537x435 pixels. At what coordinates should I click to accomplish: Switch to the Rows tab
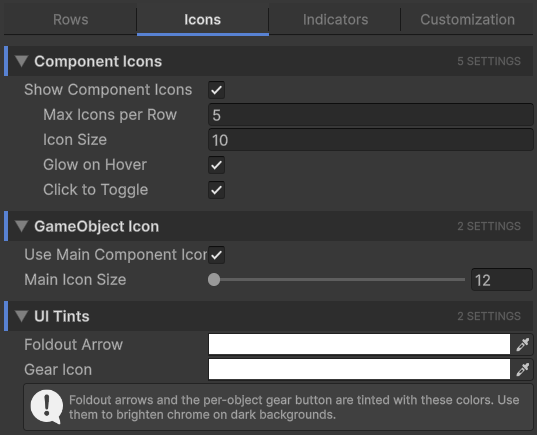[70, 20]
